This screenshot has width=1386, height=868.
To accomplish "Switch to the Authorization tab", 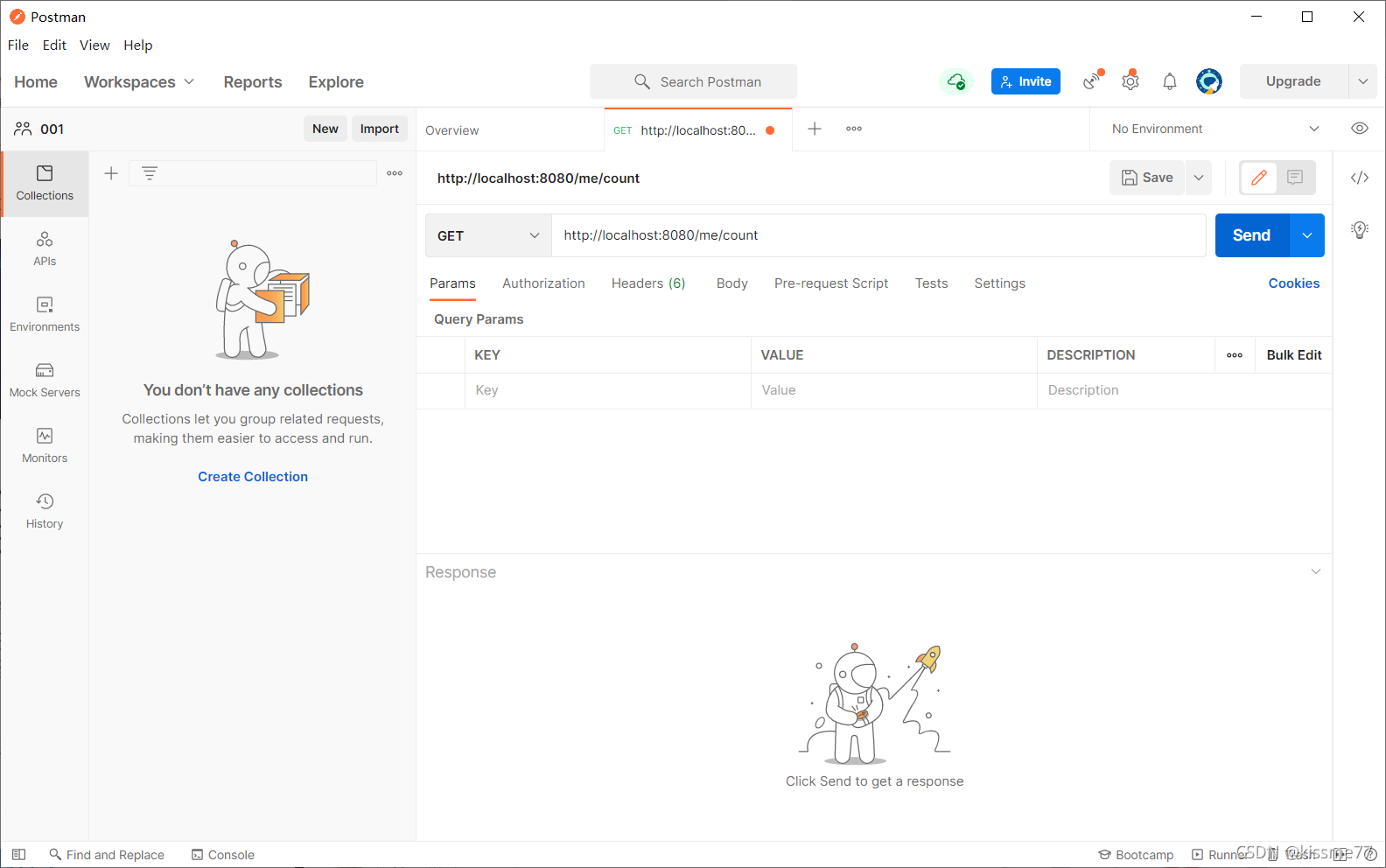I will click(543, 283).
